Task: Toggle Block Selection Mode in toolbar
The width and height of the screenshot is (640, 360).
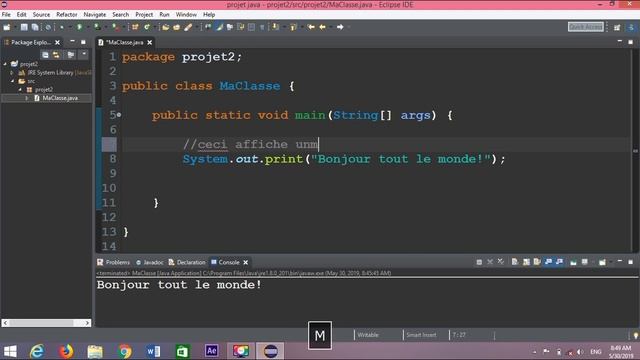Action: (x=251, y=27)
